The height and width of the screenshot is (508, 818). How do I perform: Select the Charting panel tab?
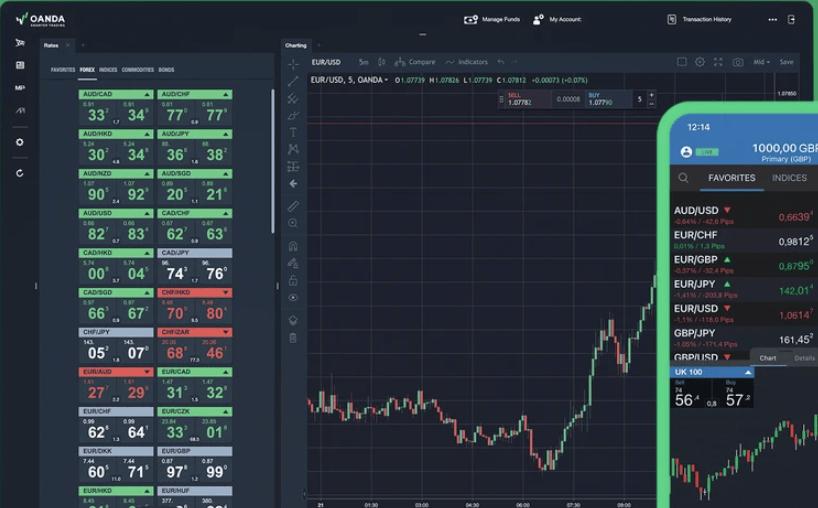tap(296, 45)
